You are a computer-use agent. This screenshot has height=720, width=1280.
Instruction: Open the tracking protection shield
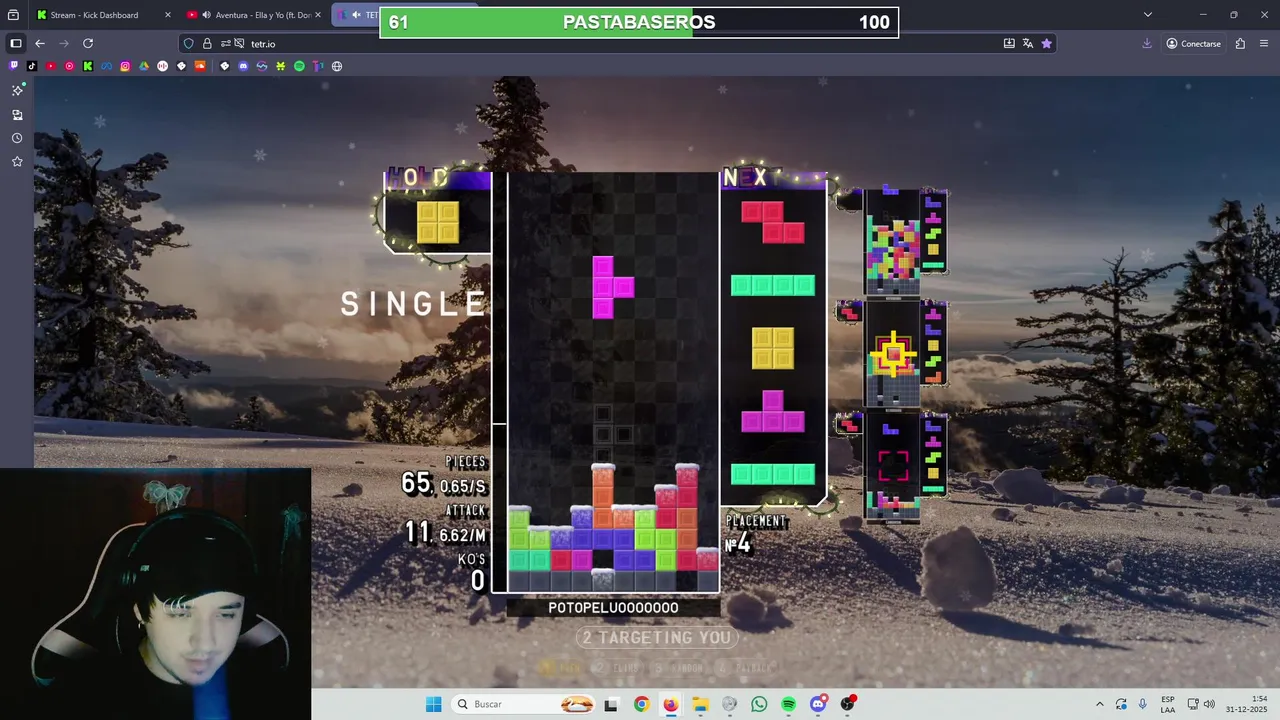coord(188,44)
